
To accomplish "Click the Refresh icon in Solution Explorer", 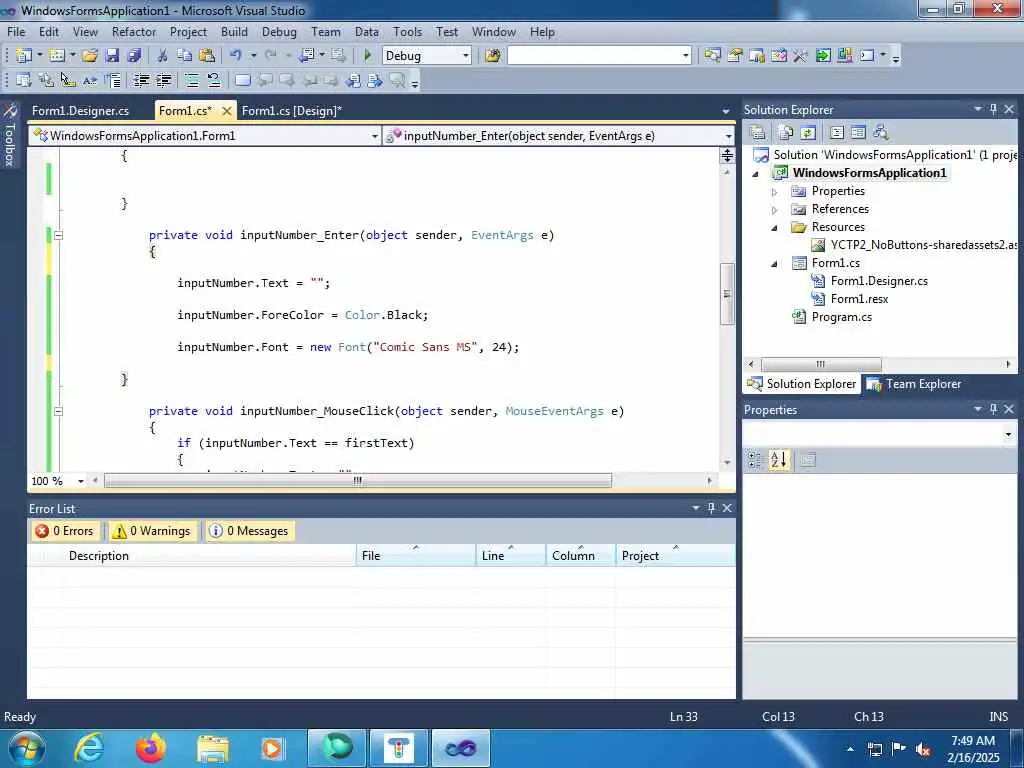I will pos(808,133).
